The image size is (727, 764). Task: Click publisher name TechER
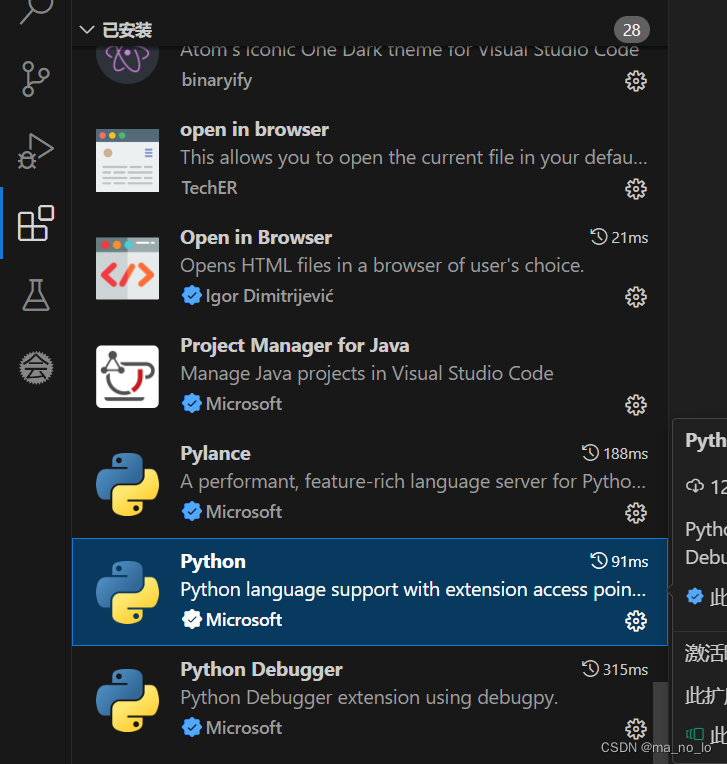[x=210, y=188]
